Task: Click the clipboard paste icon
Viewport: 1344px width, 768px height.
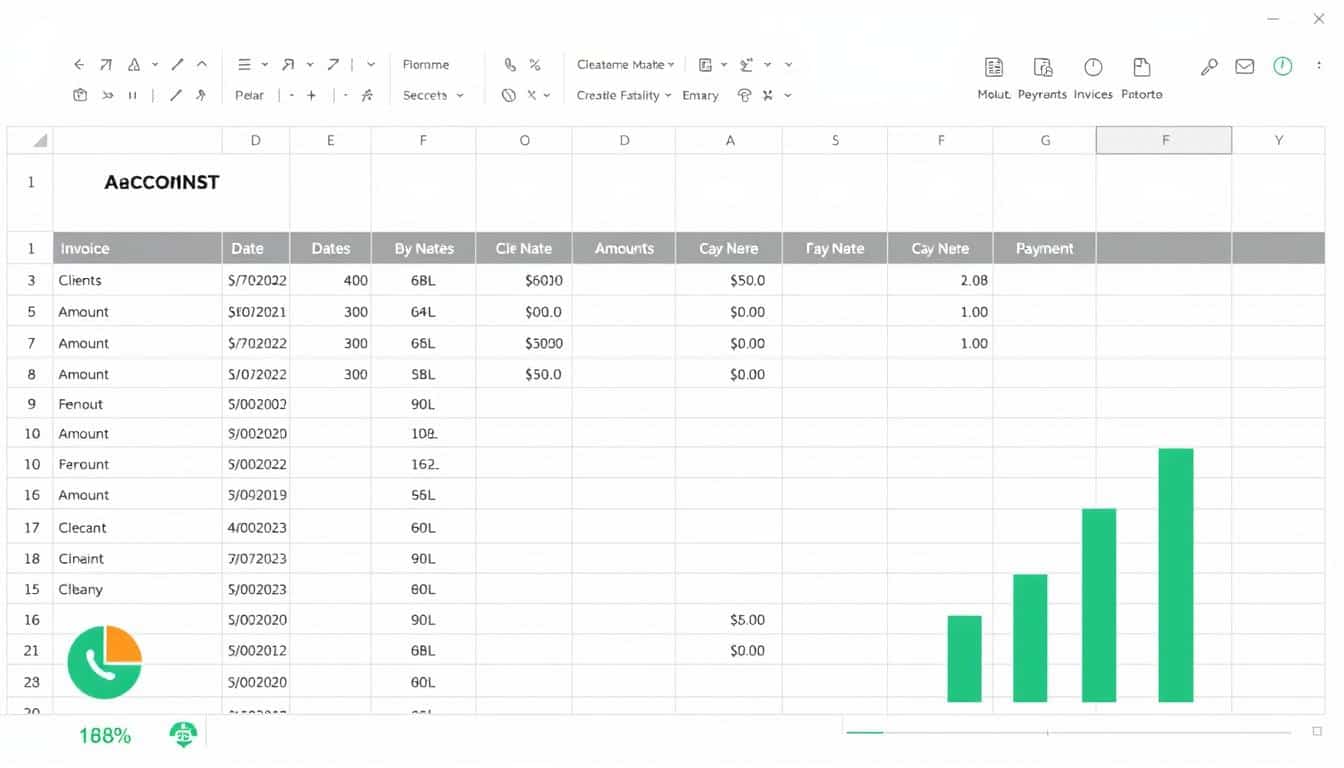Action: click(x=80, y=95)
